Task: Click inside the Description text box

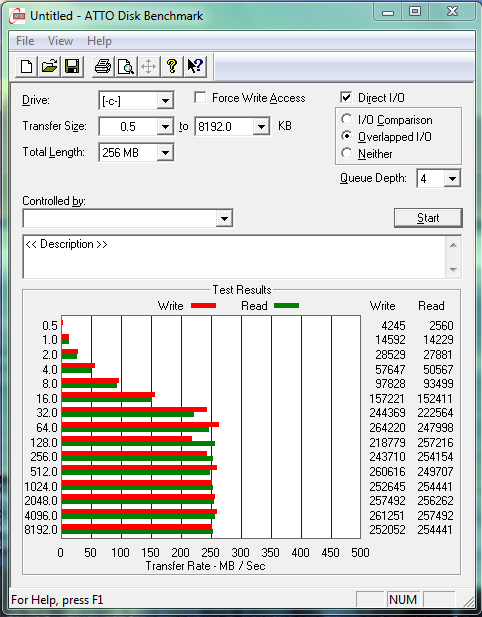Action: point(235,257)
